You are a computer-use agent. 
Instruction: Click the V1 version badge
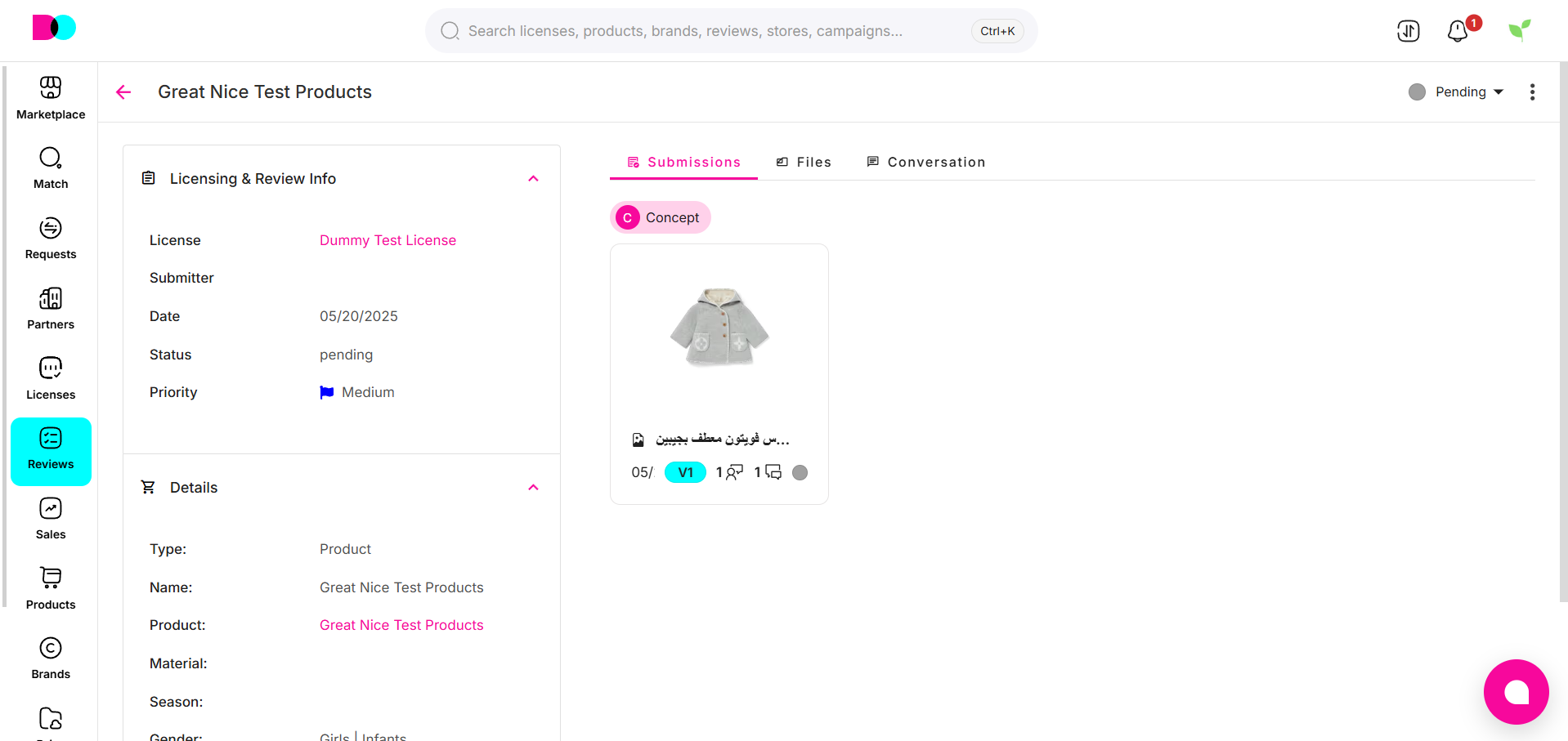coord(685,472)
